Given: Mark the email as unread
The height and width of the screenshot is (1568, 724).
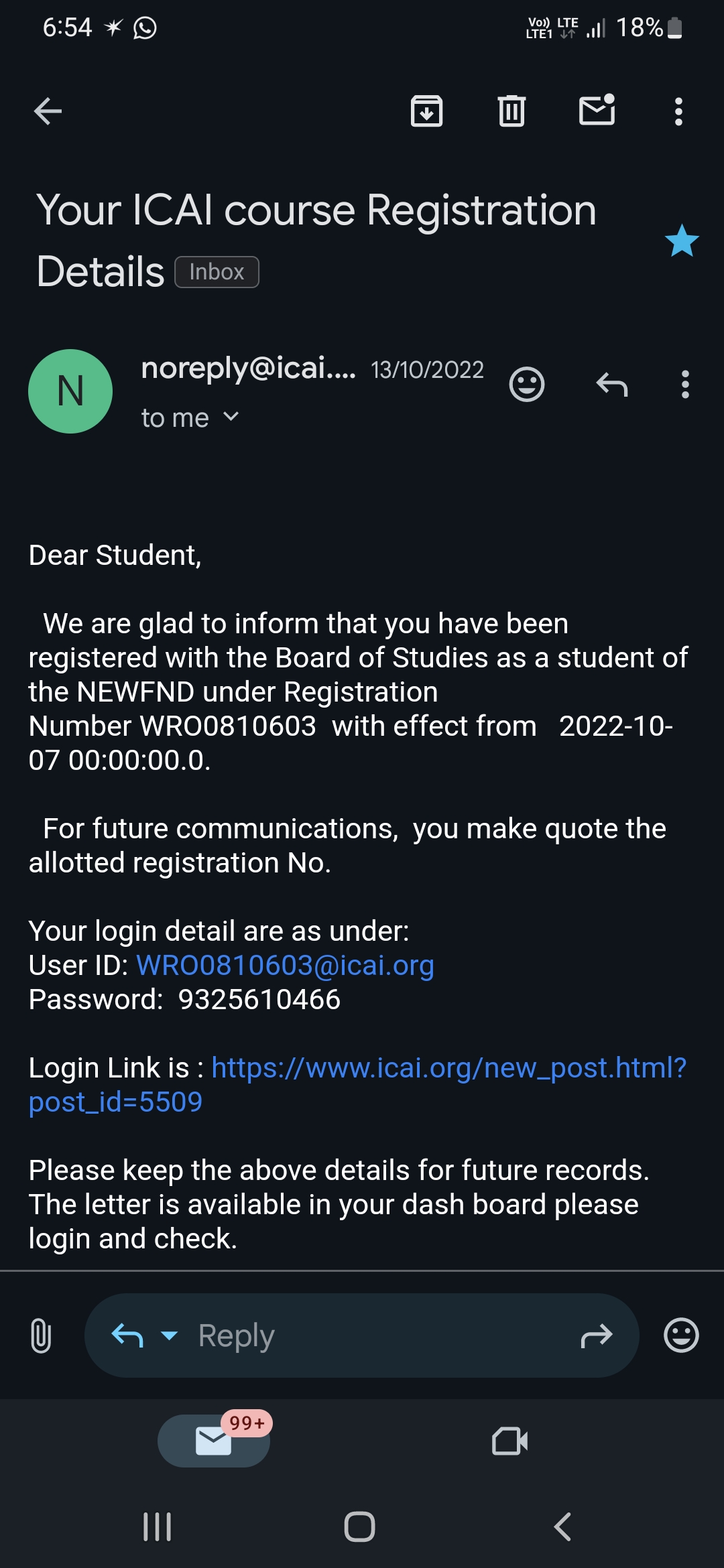Looking at the screenshot, I should [x=597, y=110].
